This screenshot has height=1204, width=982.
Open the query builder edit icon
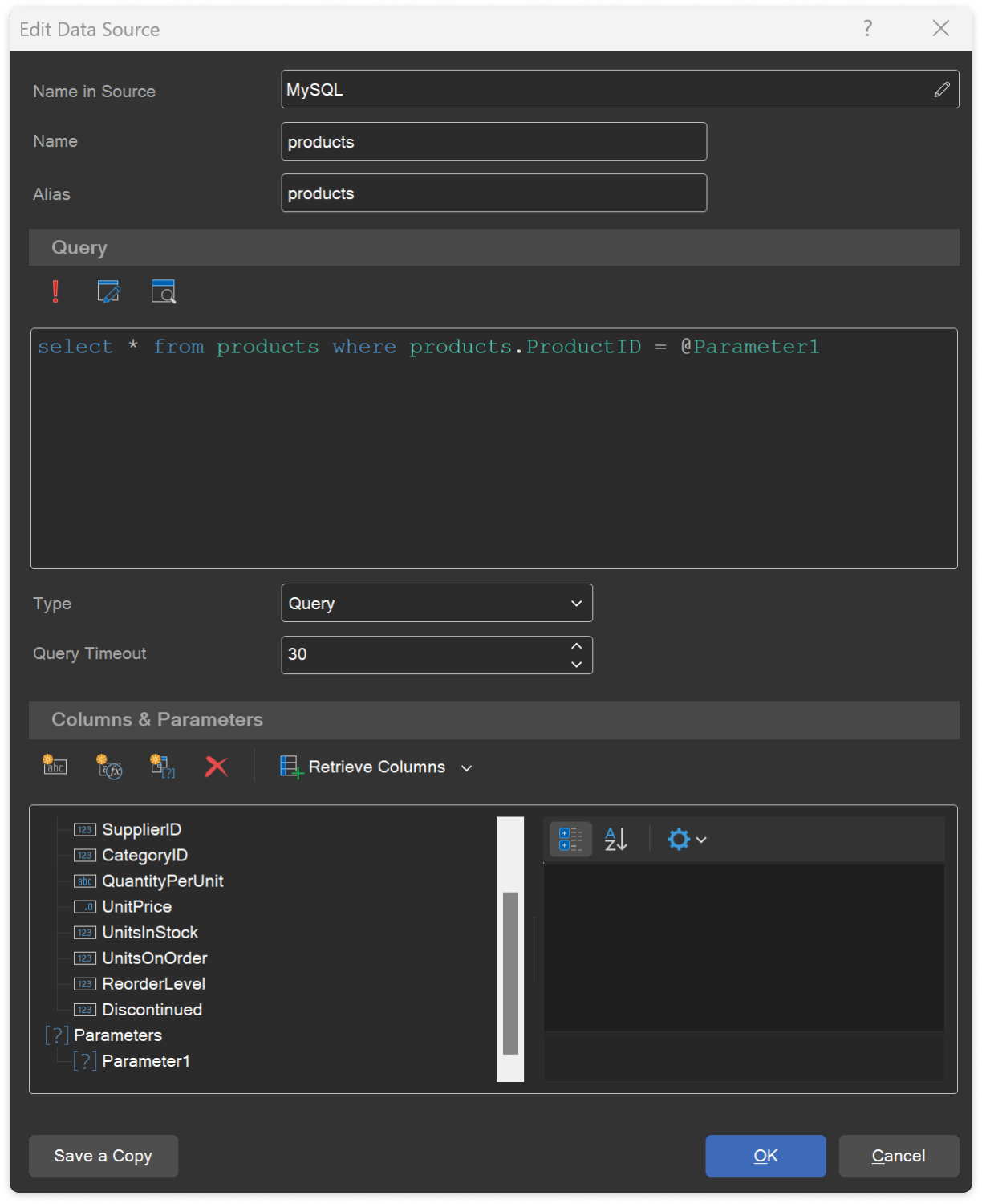coord(109,291)
